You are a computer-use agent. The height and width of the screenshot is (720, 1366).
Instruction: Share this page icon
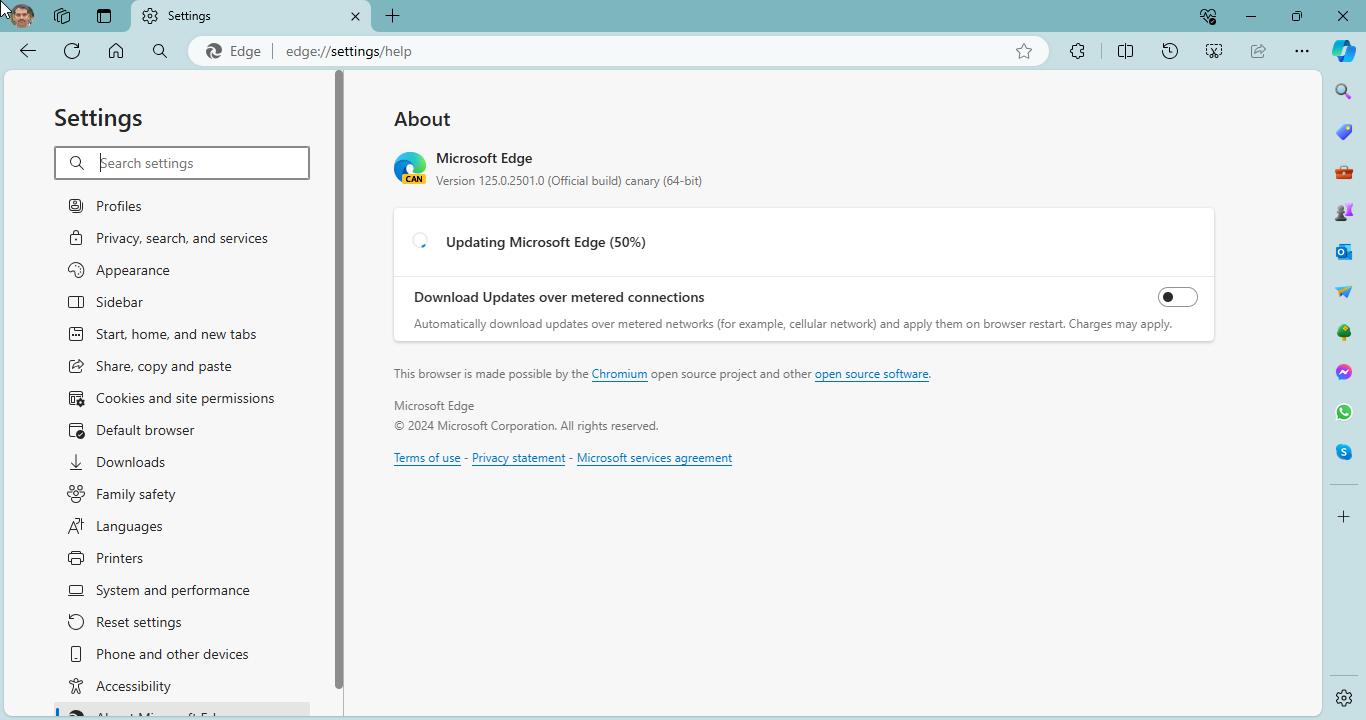click(1258, 51)
